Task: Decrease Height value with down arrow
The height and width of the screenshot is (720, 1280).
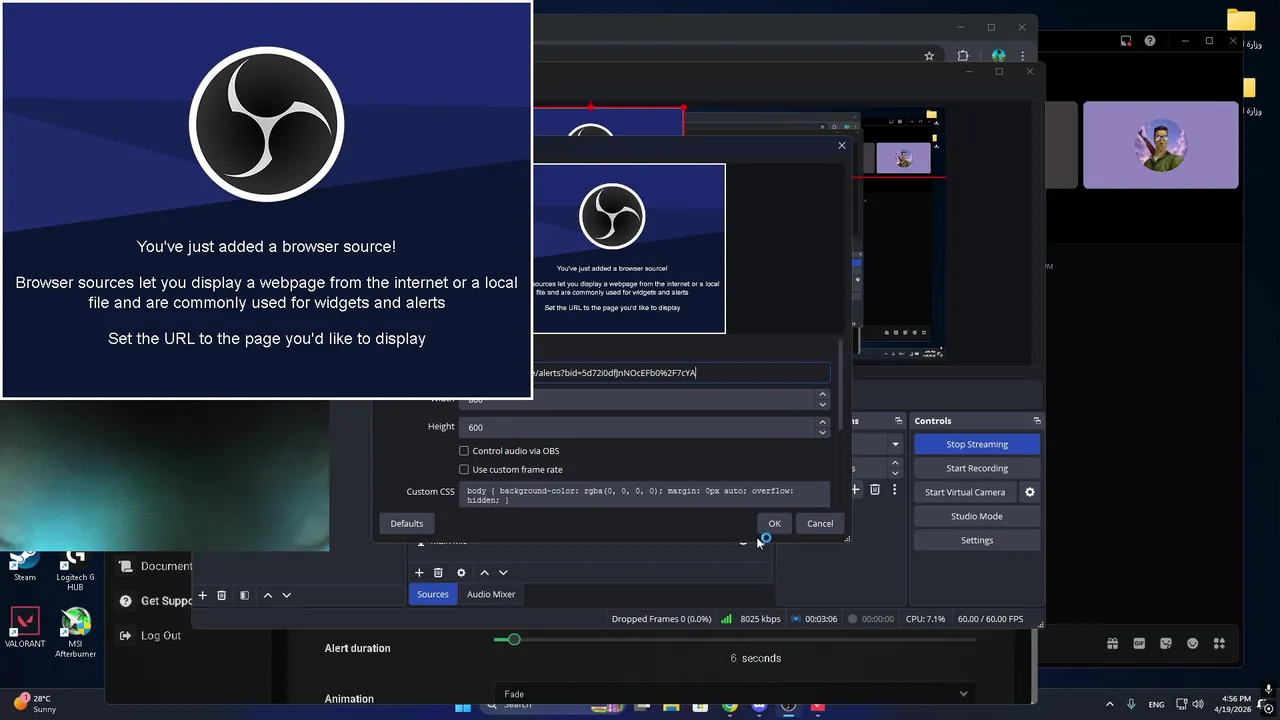Action: (x=822, y=432)
